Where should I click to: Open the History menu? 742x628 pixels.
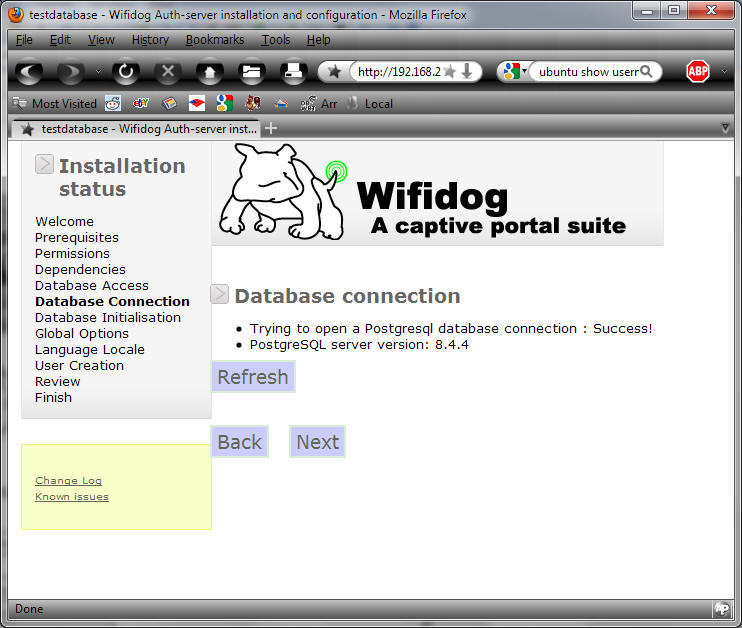coord(150,40)
